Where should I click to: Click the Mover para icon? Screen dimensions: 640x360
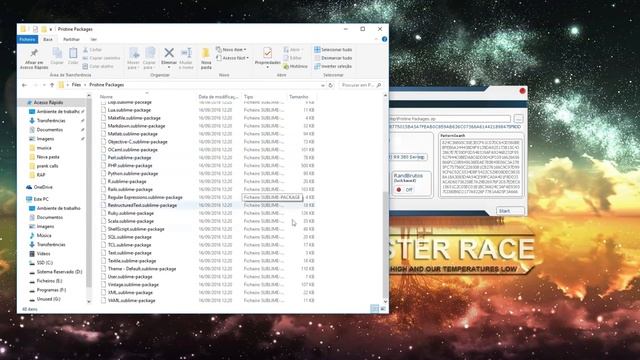[x=133, y=53]
